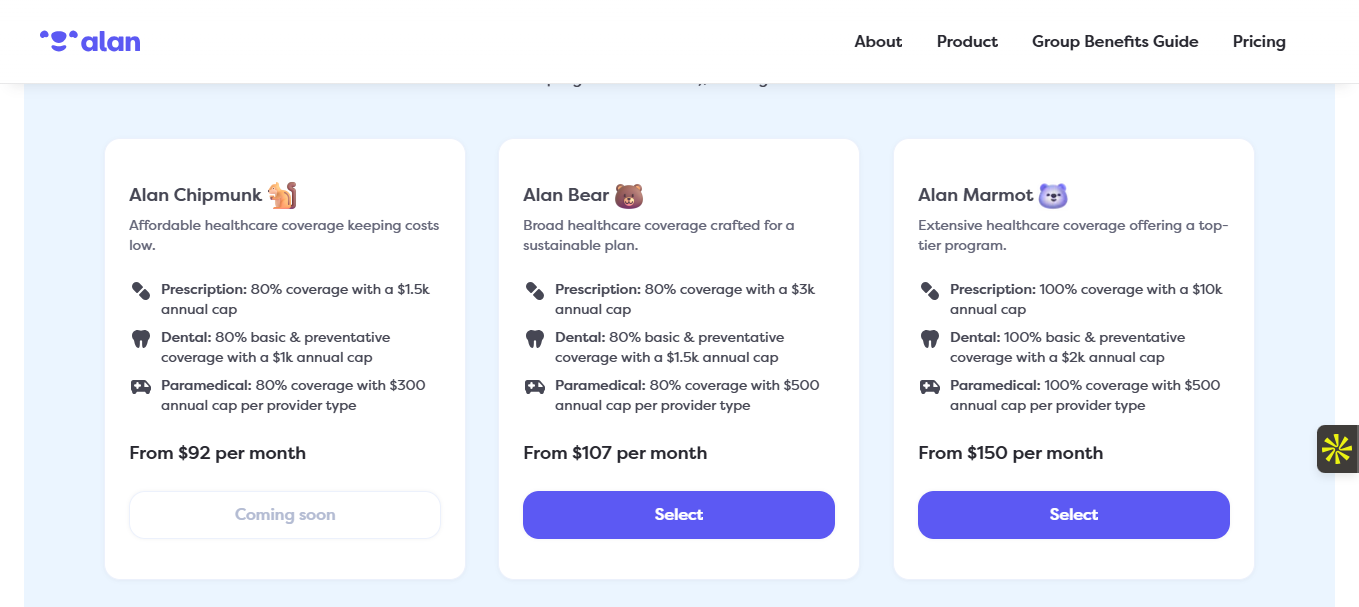This screenshot has width=1359, height=607.
Task: Click the yellow asterisk widget icon
Action: [x=1337, y=449]
